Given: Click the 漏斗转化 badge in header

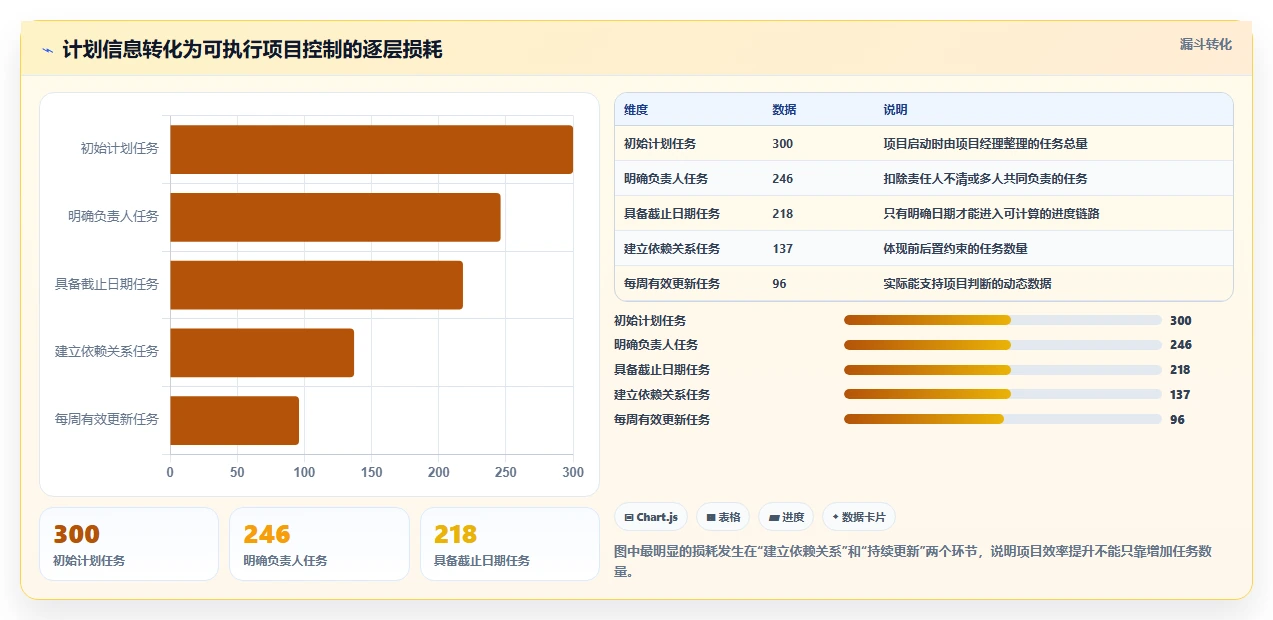Looking at the screenshot, I should pos(1205,44).
